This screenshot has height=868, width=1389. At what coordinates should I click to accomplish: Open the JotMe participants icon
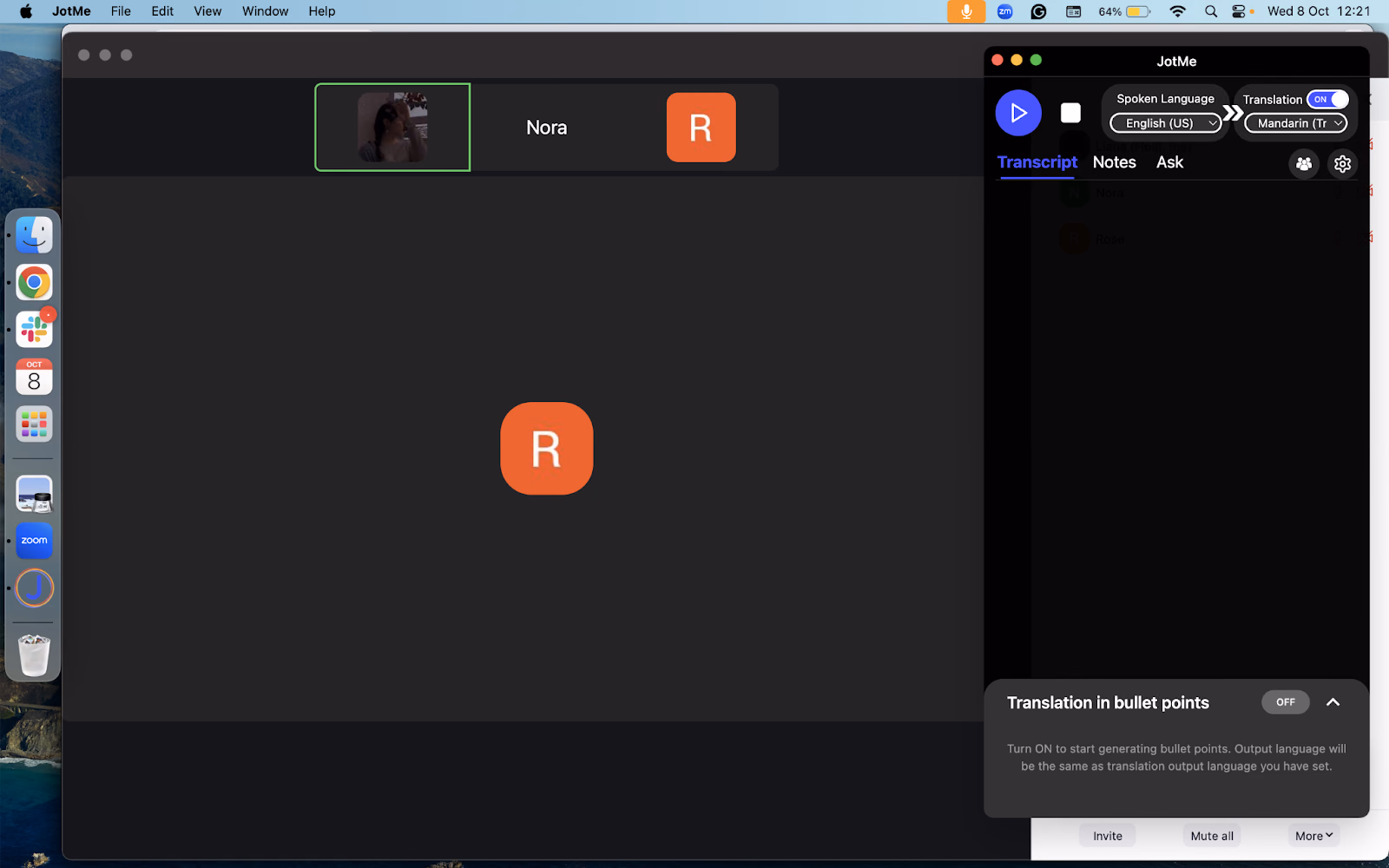click(x=1303, y=163)
